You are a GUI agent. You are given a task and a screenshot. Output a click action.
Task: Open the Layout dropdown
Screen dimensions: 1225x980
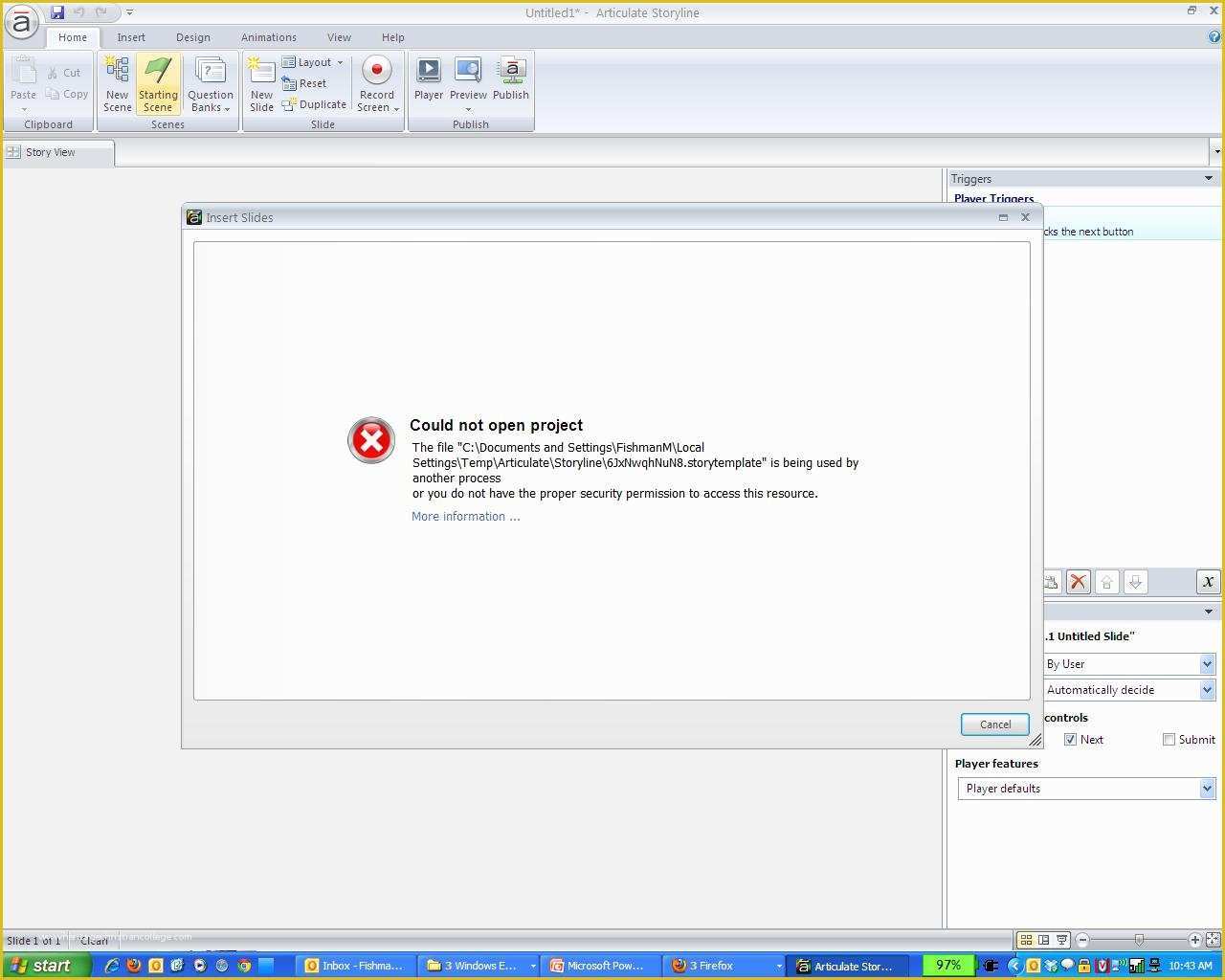(x=313, y=62)
